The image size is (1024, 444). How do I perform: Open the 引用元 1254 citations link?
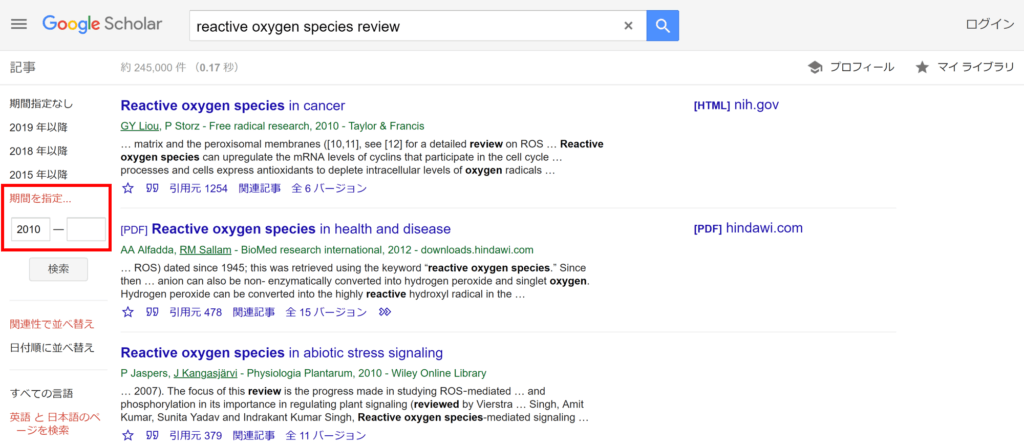tap(198, 189)
